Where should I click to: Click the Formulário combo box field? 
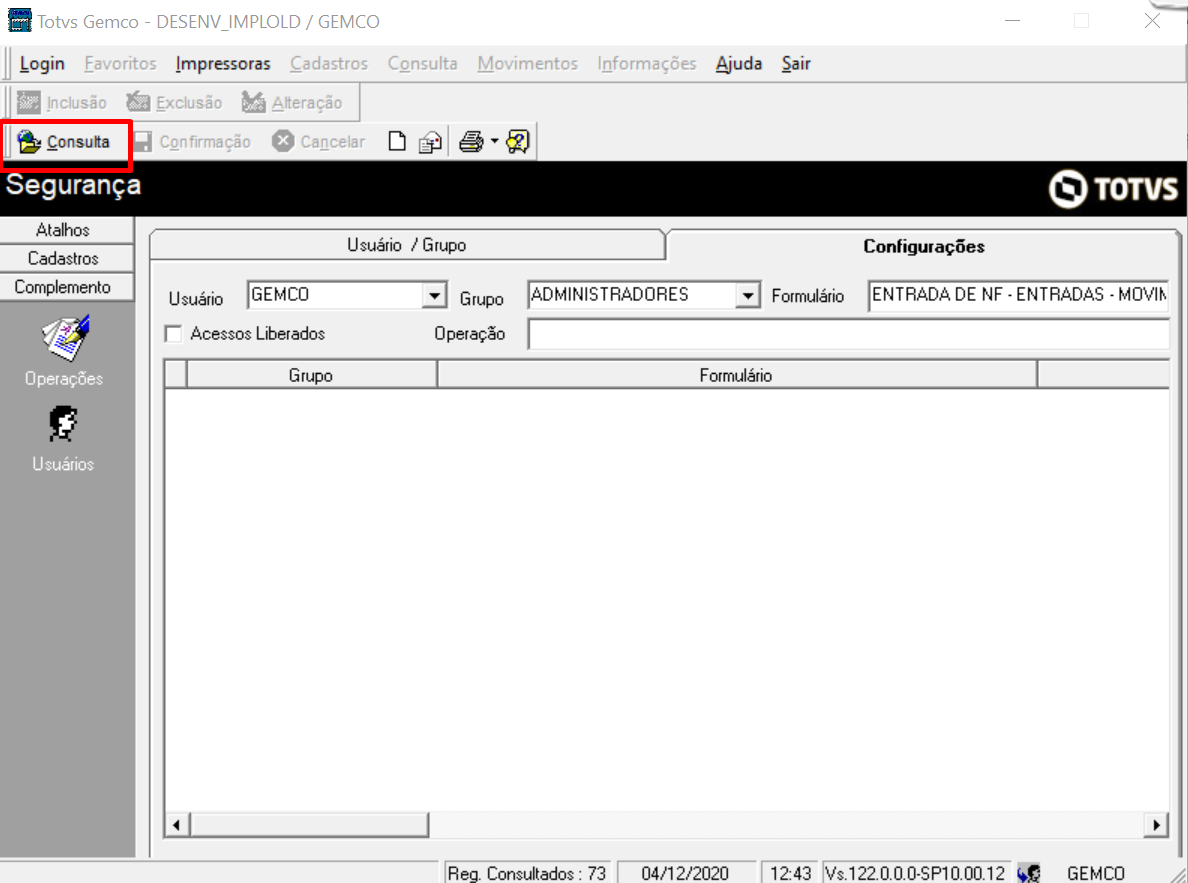click(x=1018, y=295)
